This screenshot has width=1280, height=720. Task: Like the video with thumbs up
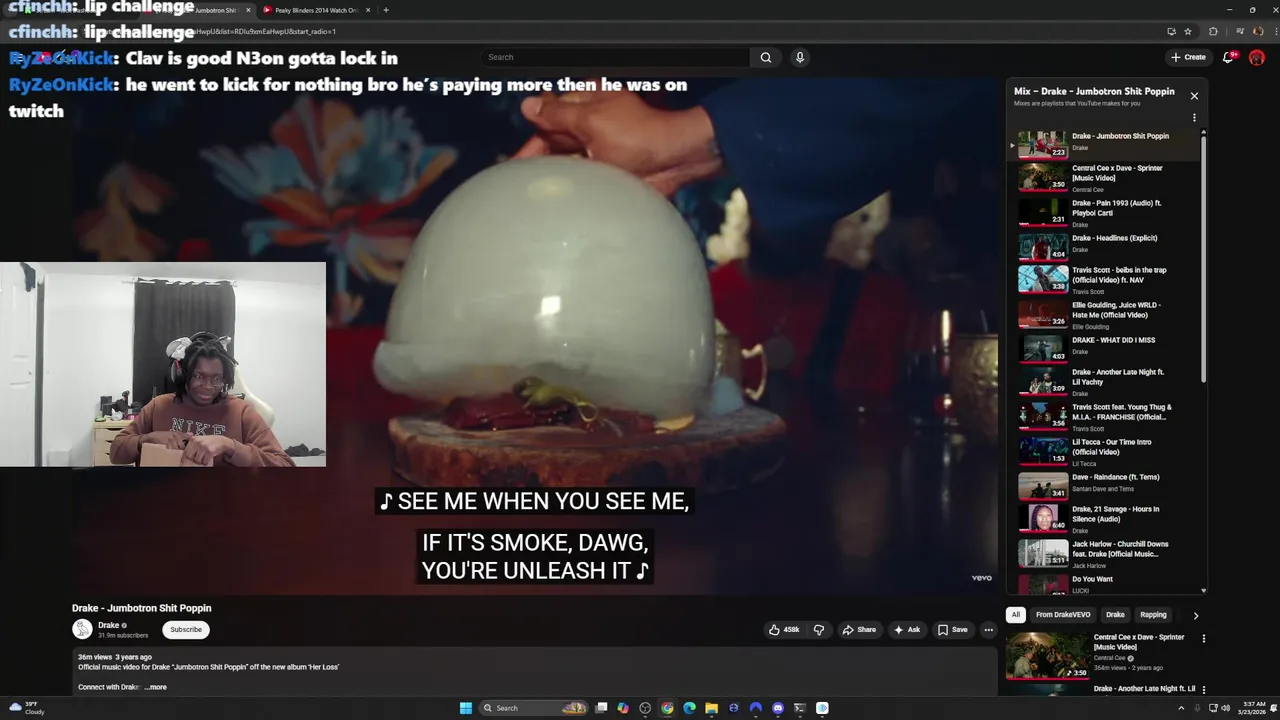click(x=784, y=630)
